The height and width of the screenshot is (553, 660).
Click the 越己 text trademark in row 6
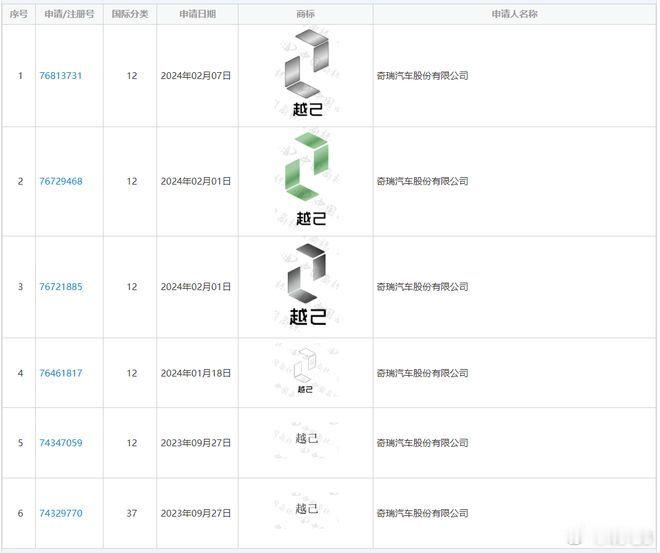coord(306,509)
